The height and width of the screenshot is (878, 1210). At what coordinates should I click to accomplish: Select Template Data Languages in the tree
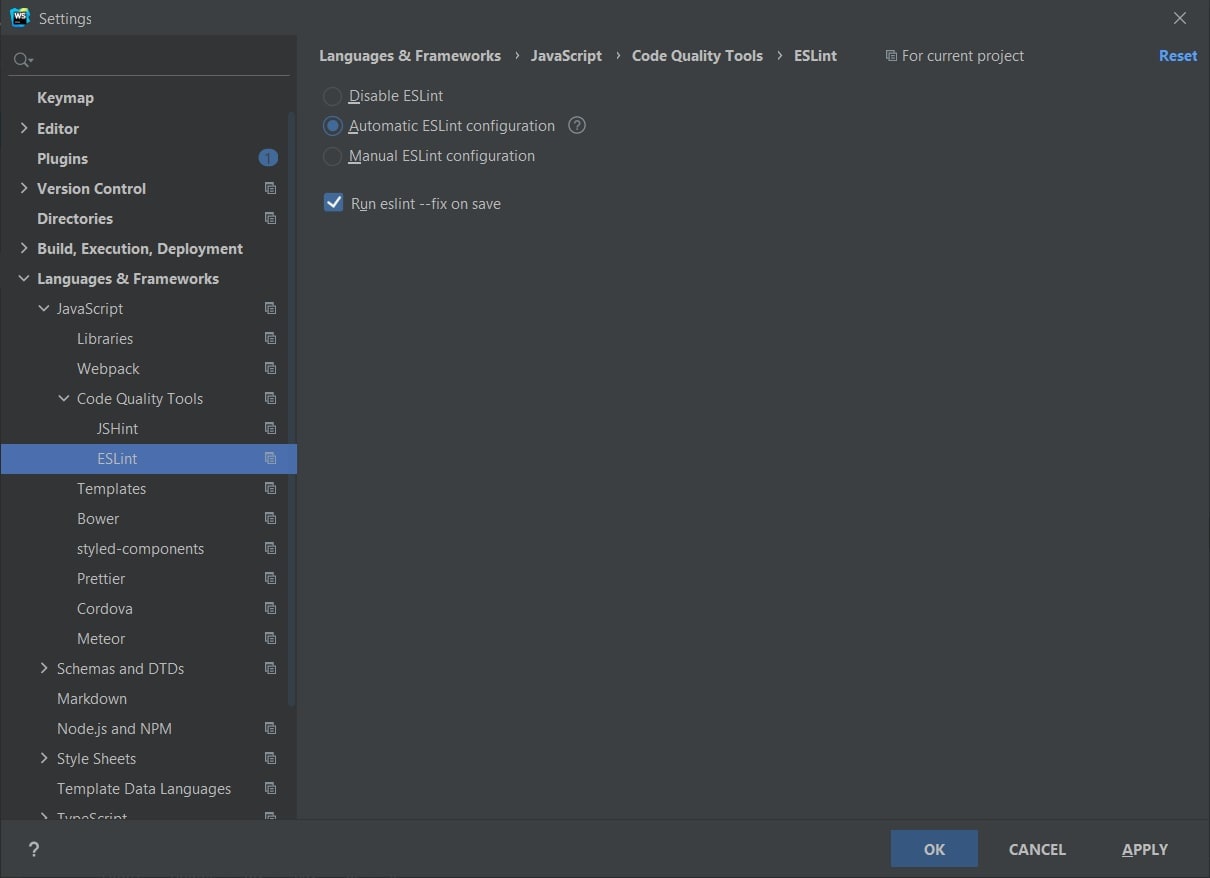click(x=144, y=788)
